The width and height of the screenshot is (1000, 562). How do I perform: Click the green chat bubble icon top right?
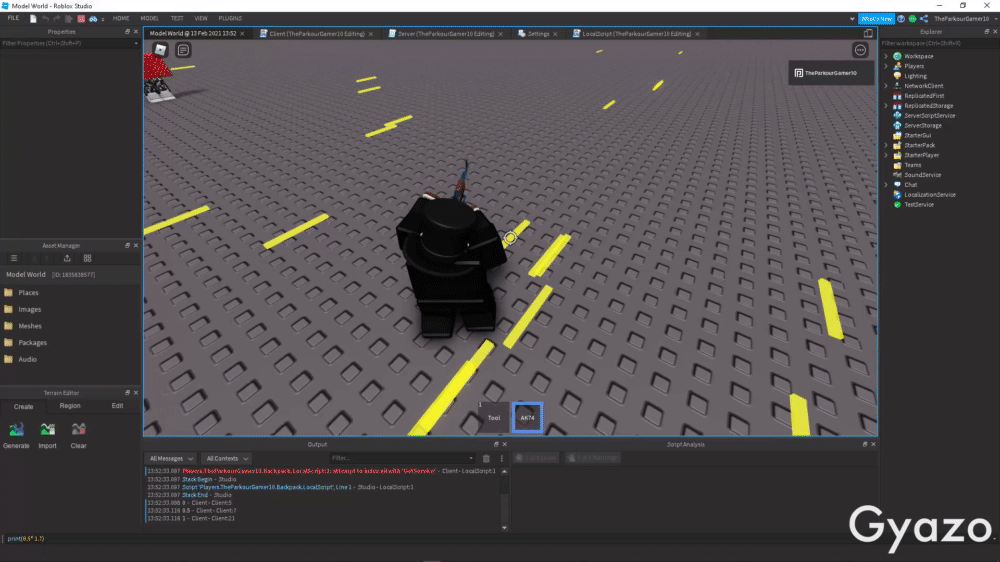click(x=913, y=18)
